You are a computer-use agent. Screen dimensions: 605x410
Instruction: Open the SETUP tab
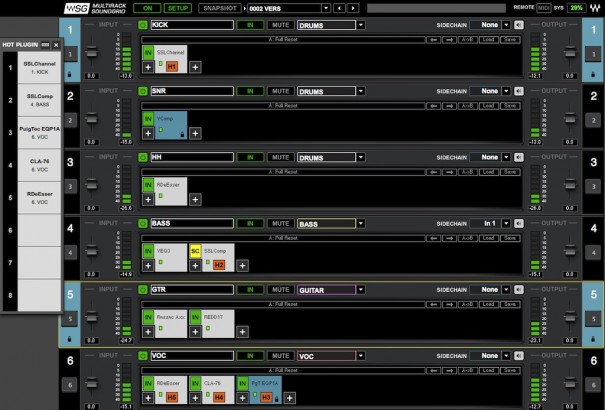click(x=175, y=8)
